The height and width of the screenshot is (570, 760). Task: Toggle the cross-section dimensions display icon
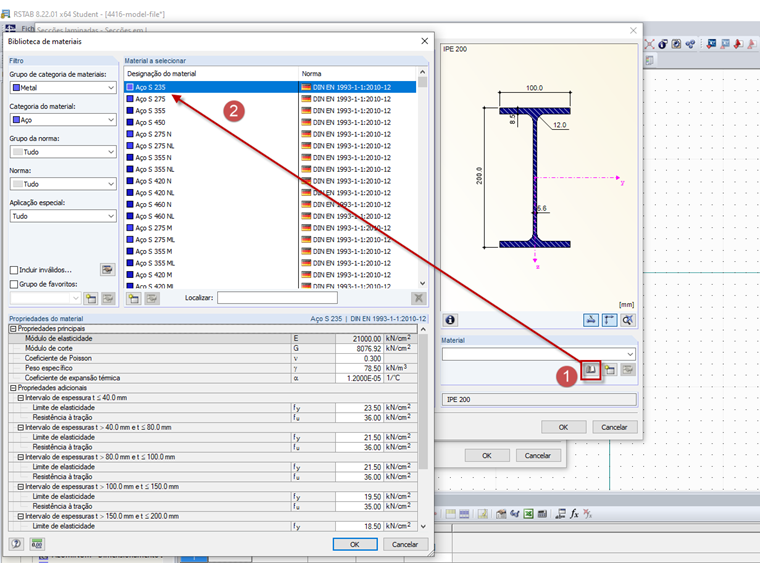[609, 320]
